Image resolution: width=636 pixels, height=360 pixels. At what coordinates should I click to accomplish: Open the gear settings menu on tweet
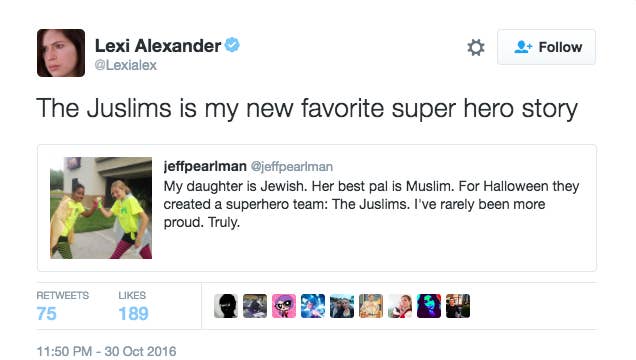click(x=475, y=47)
